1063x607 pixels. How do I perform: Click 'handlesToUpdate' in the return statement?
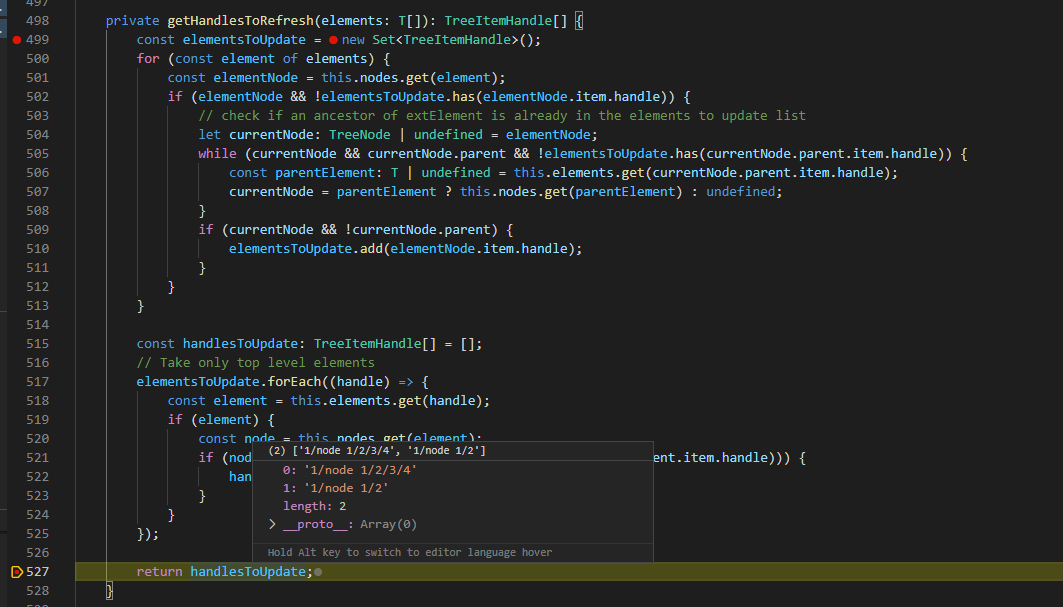(247, 572)
